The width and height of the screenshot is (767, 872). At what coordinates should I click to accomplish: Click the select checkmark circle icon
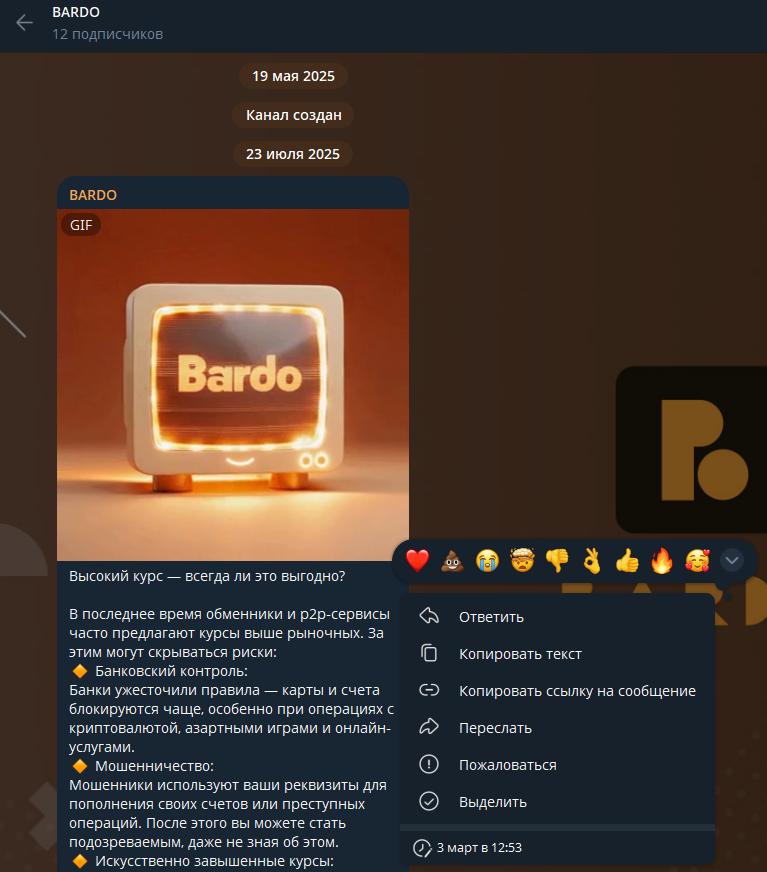point(429,801)
